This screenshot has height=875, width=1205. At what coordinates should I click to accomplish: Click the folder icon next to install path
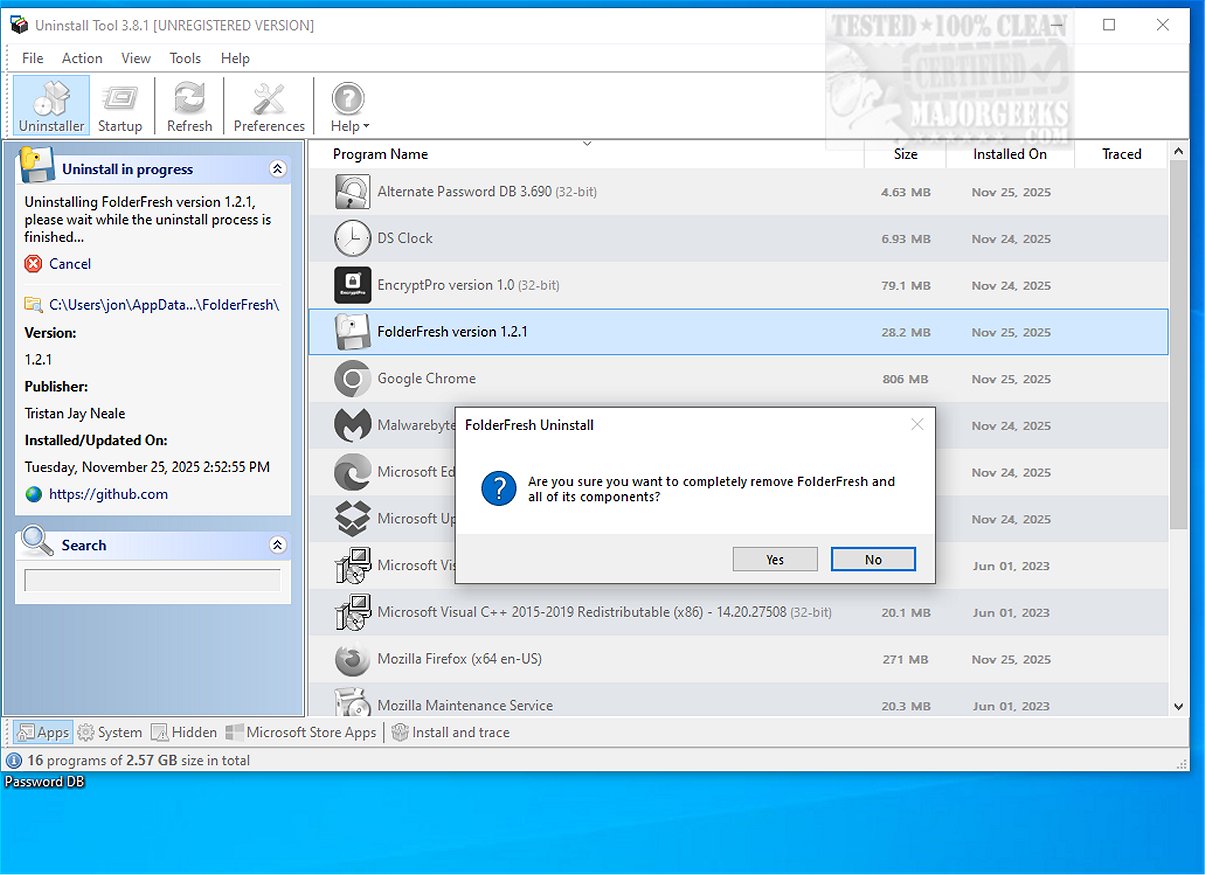pos(34,304)
